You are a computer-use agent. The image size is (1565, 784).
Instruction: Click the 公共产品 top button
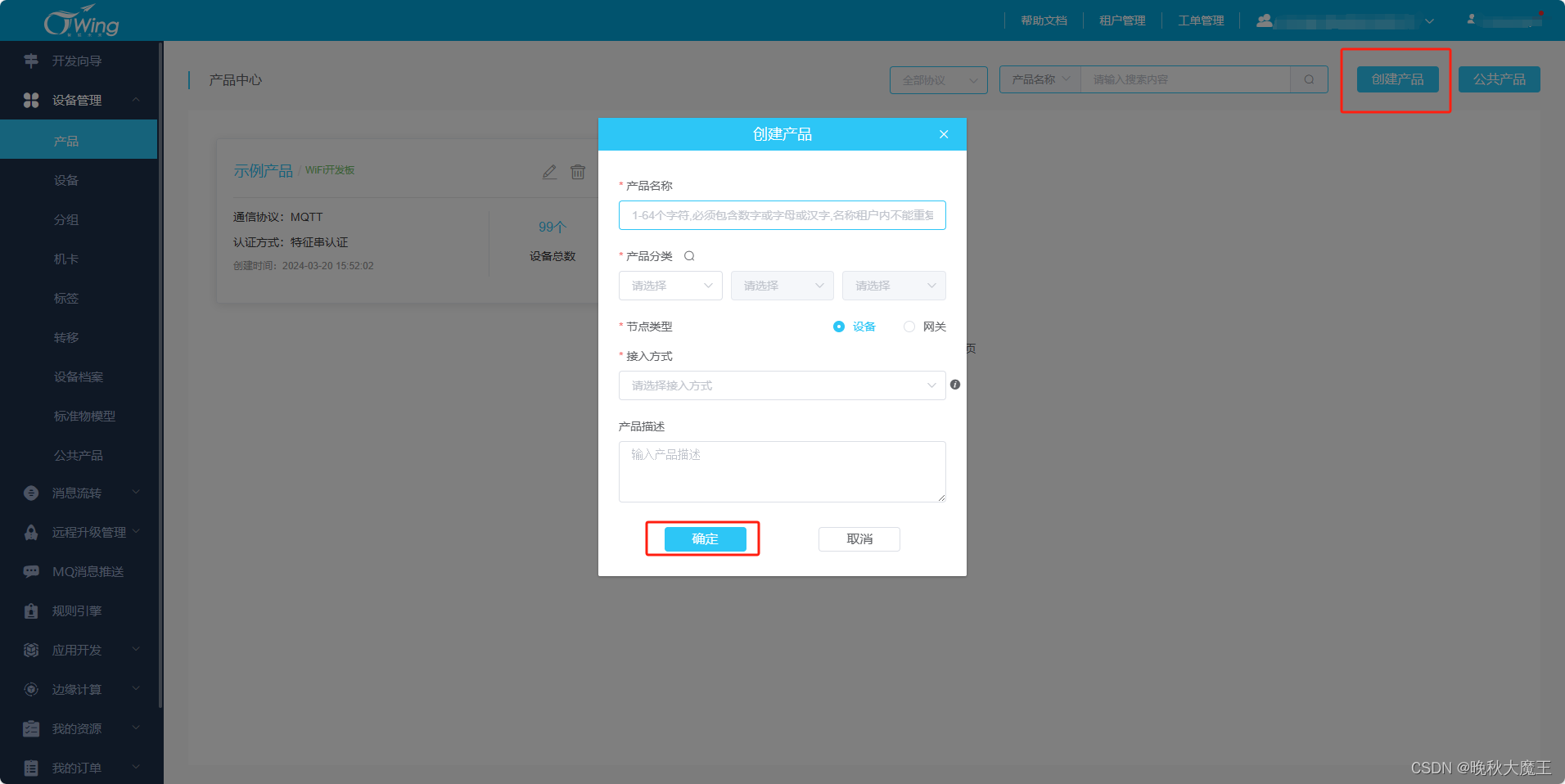(1499, 79)
